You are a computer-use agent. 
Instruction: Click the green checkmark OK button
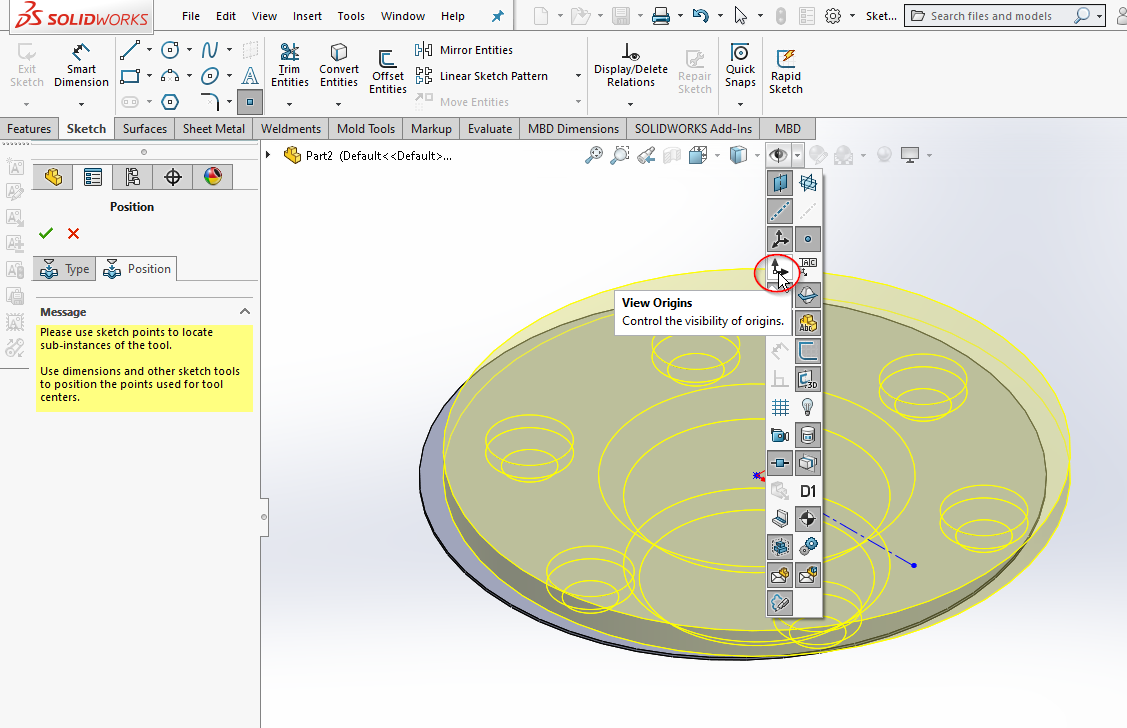(45, 233)
